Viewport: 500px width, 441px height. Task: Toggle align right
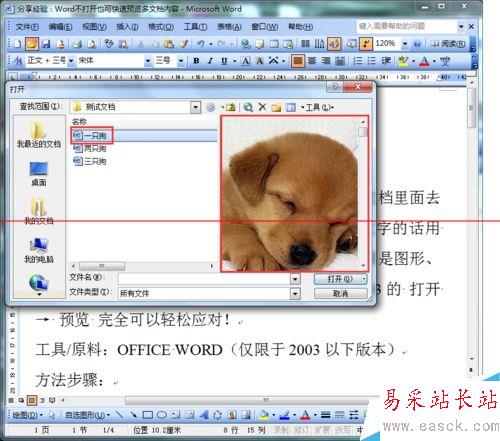[x=326, y=61]
